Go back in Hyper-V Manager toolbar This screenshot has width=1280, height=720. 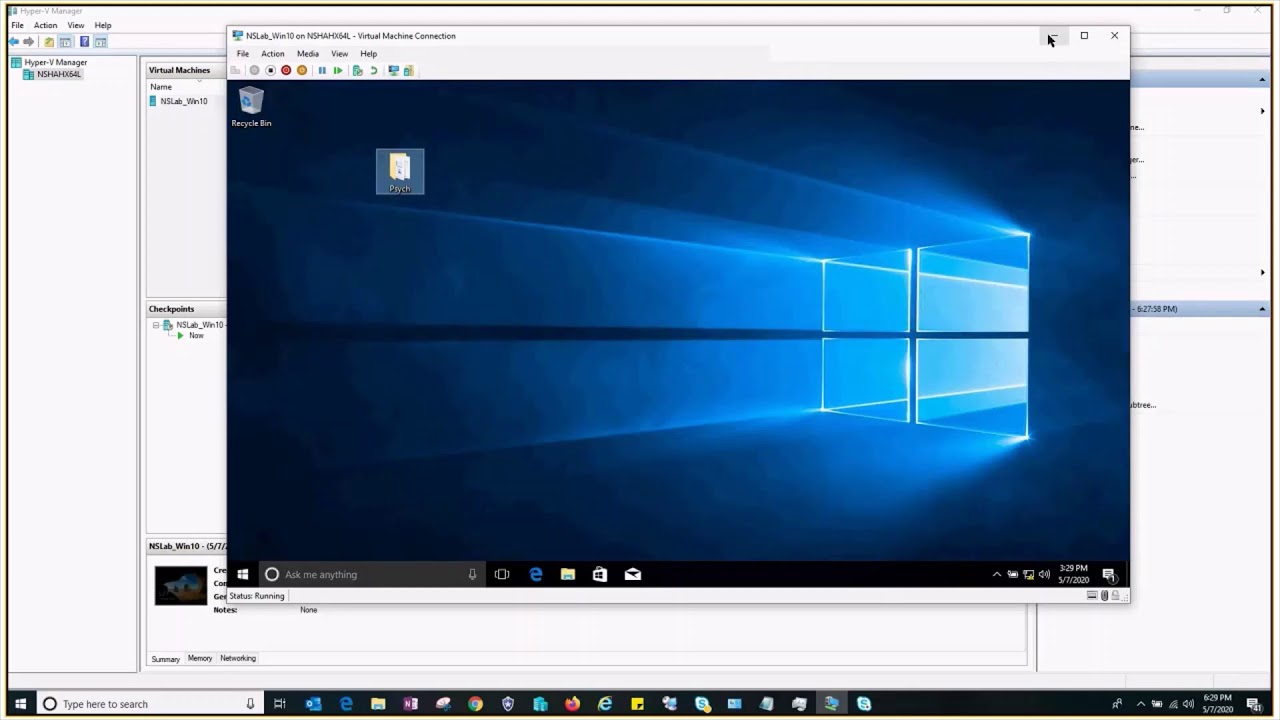click(x=14, y=42)
